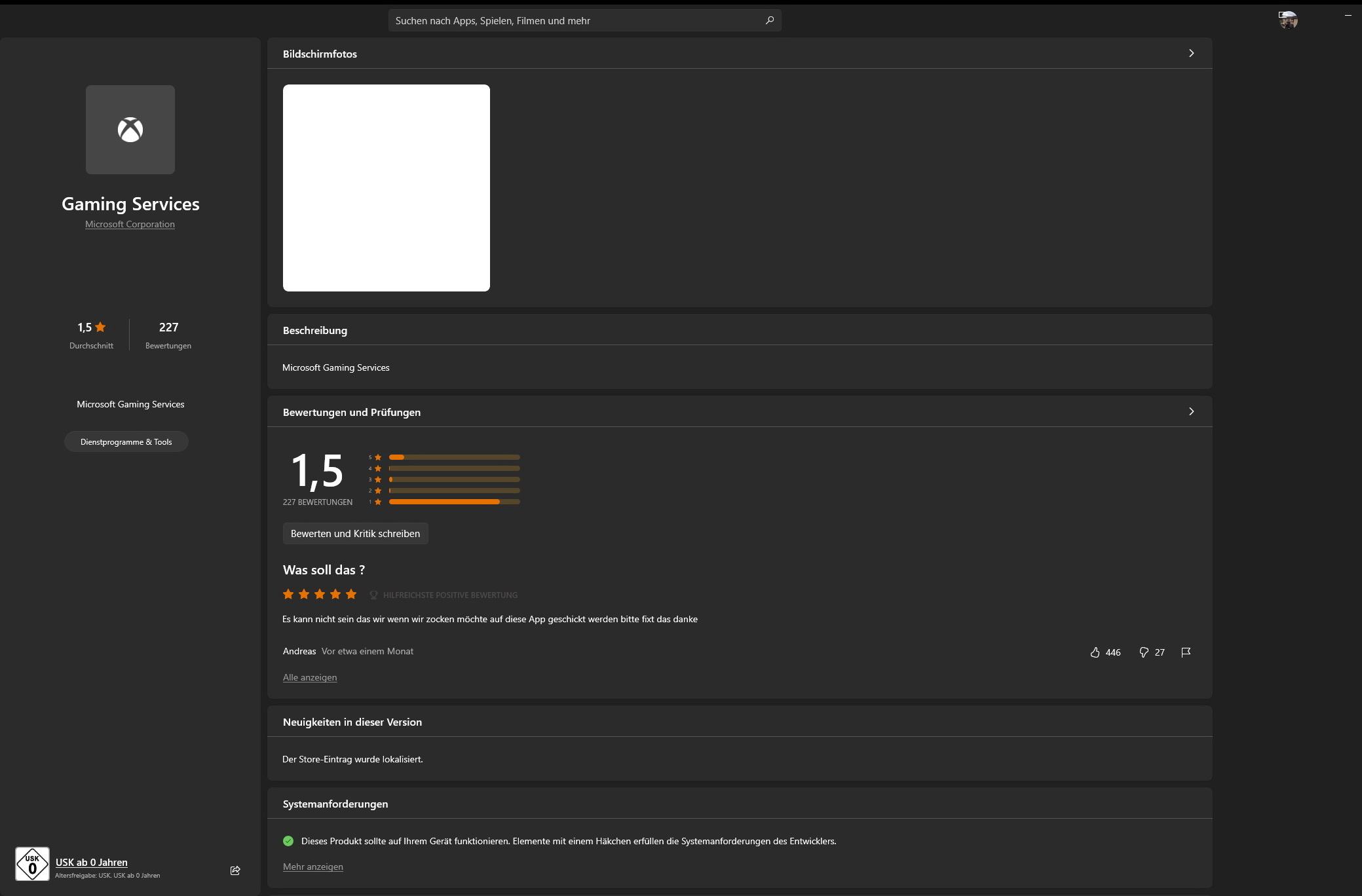
Task: Click the 4-star rating bar
Action: (x=454, y=468)
